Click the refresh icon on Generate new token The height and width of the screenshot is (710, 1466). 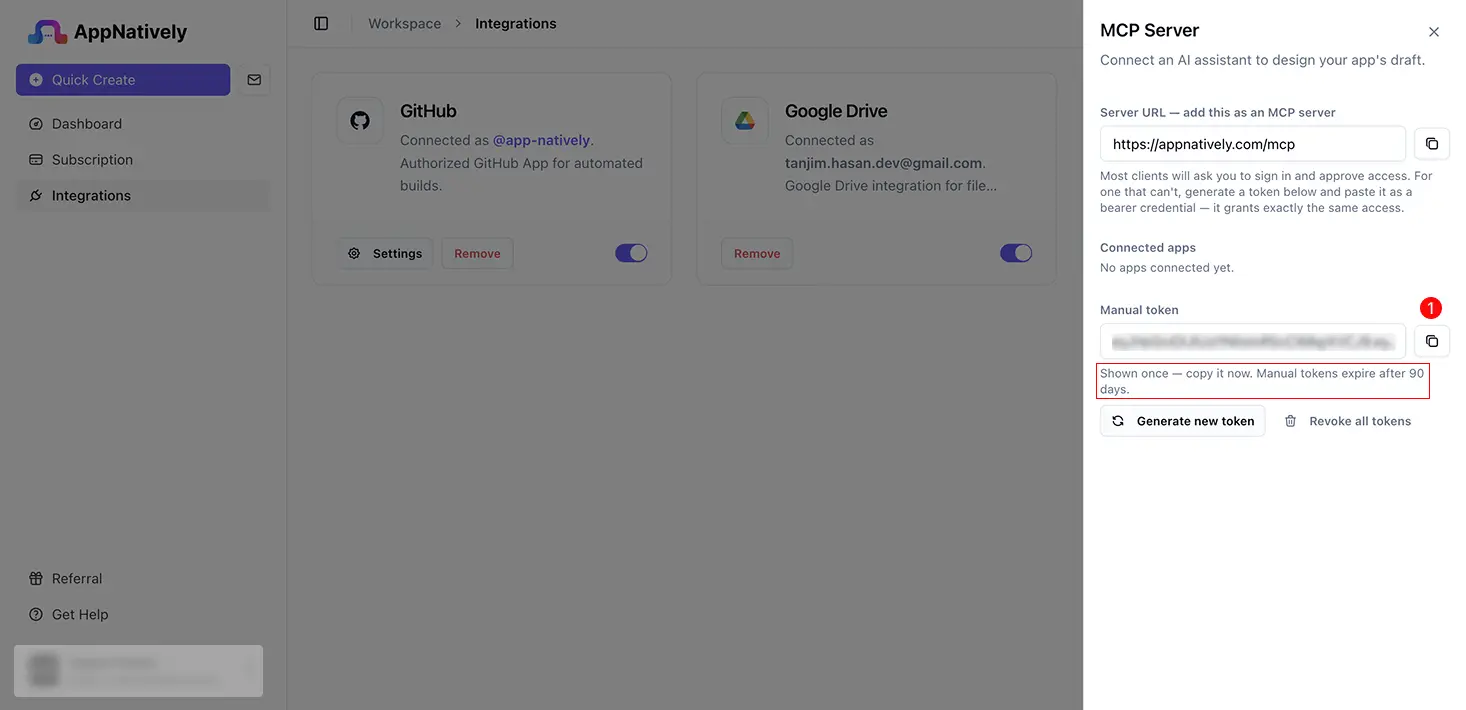[1118, 421]
